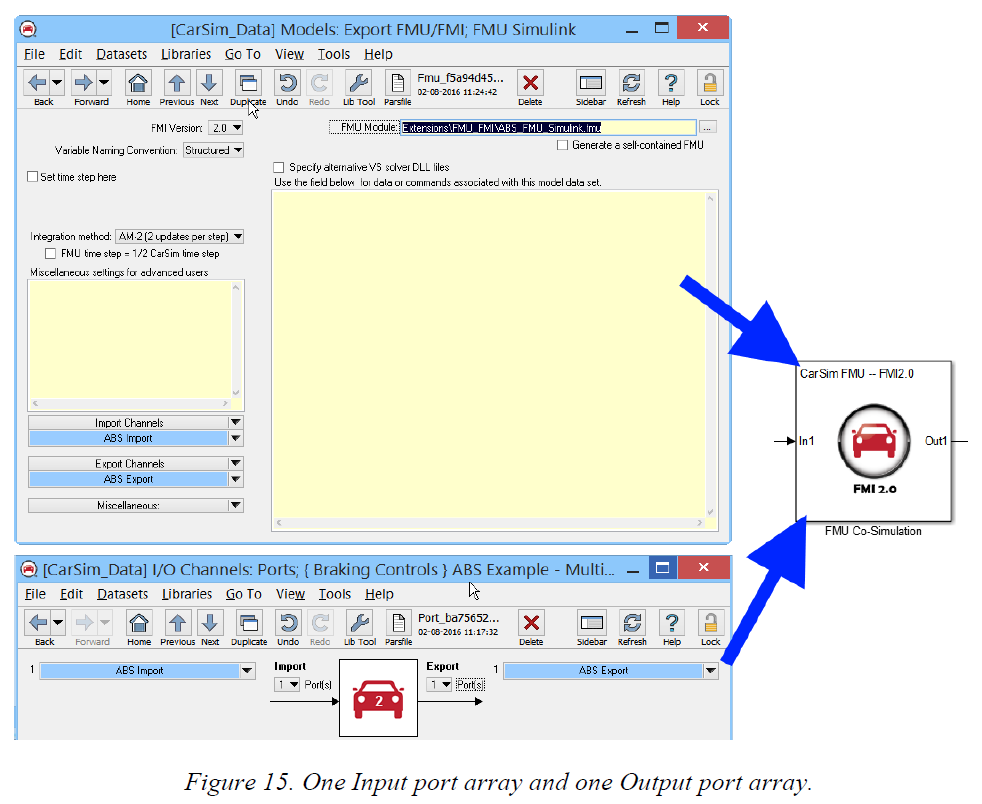Toggle Lock in I/O Channels window
The height and width of the screenshot is (804, 982).
click(x=711, y=622)
